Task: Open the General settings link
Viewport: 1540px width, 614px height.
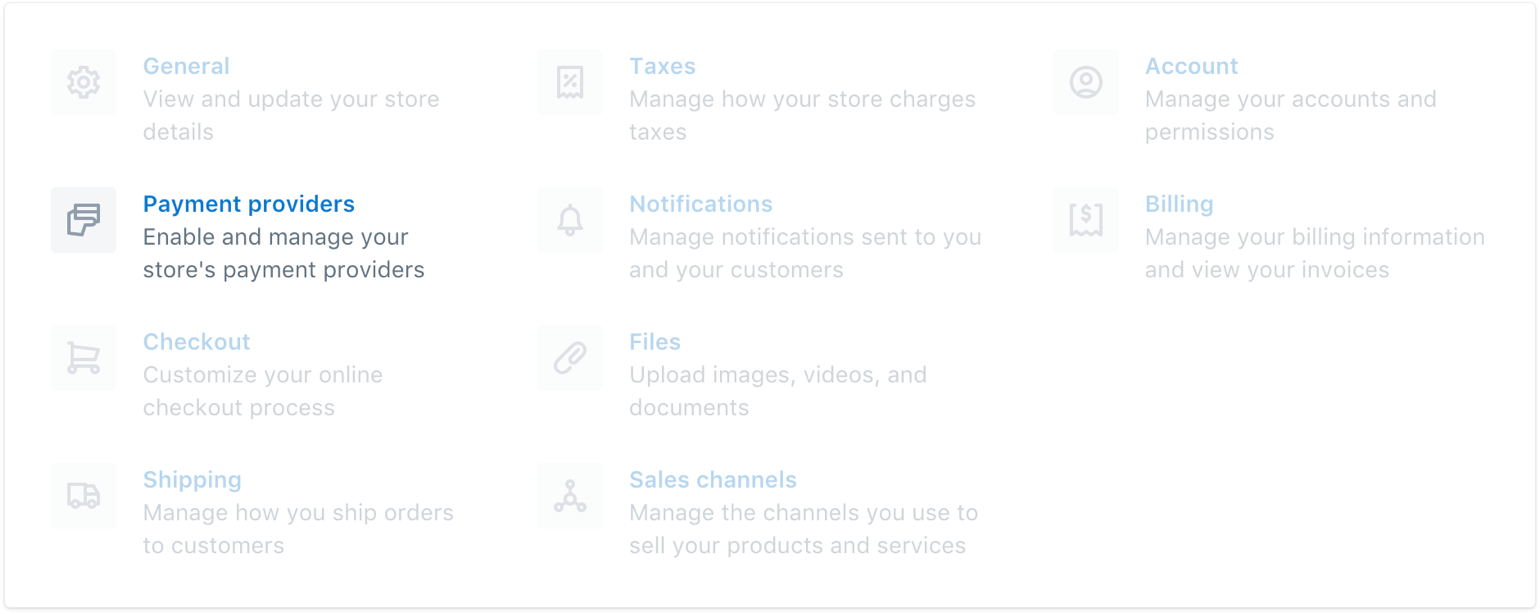Action: coord(186,66)
